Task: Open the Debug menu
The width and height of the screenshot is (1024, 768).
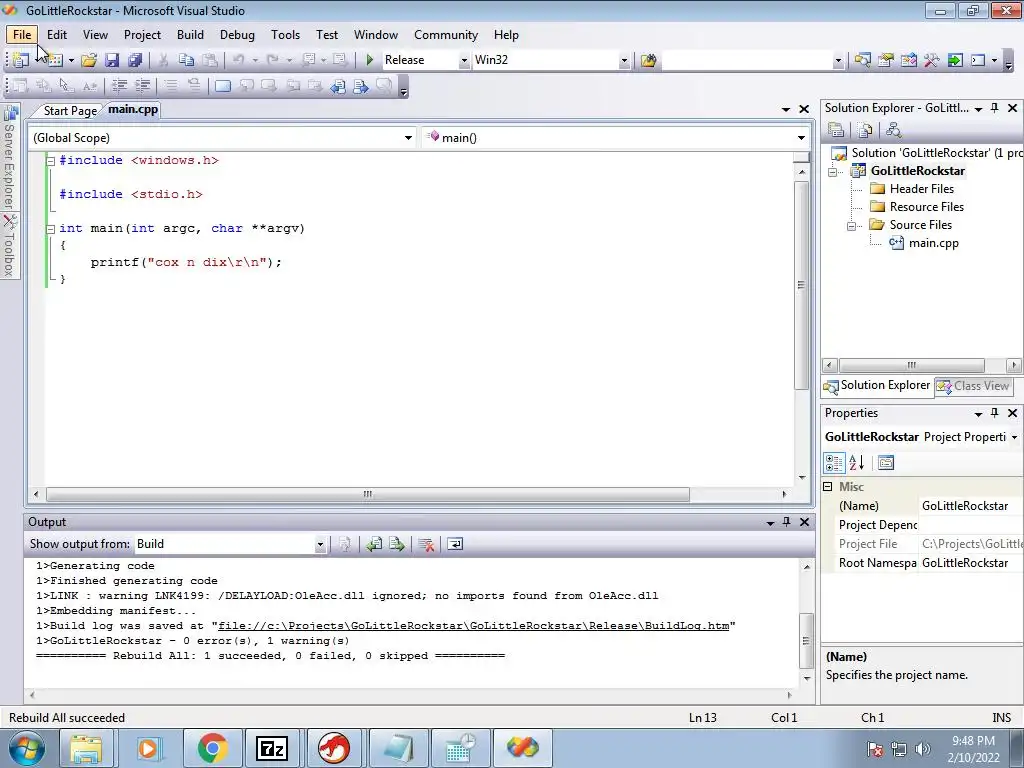Action: tap(237, 35)
